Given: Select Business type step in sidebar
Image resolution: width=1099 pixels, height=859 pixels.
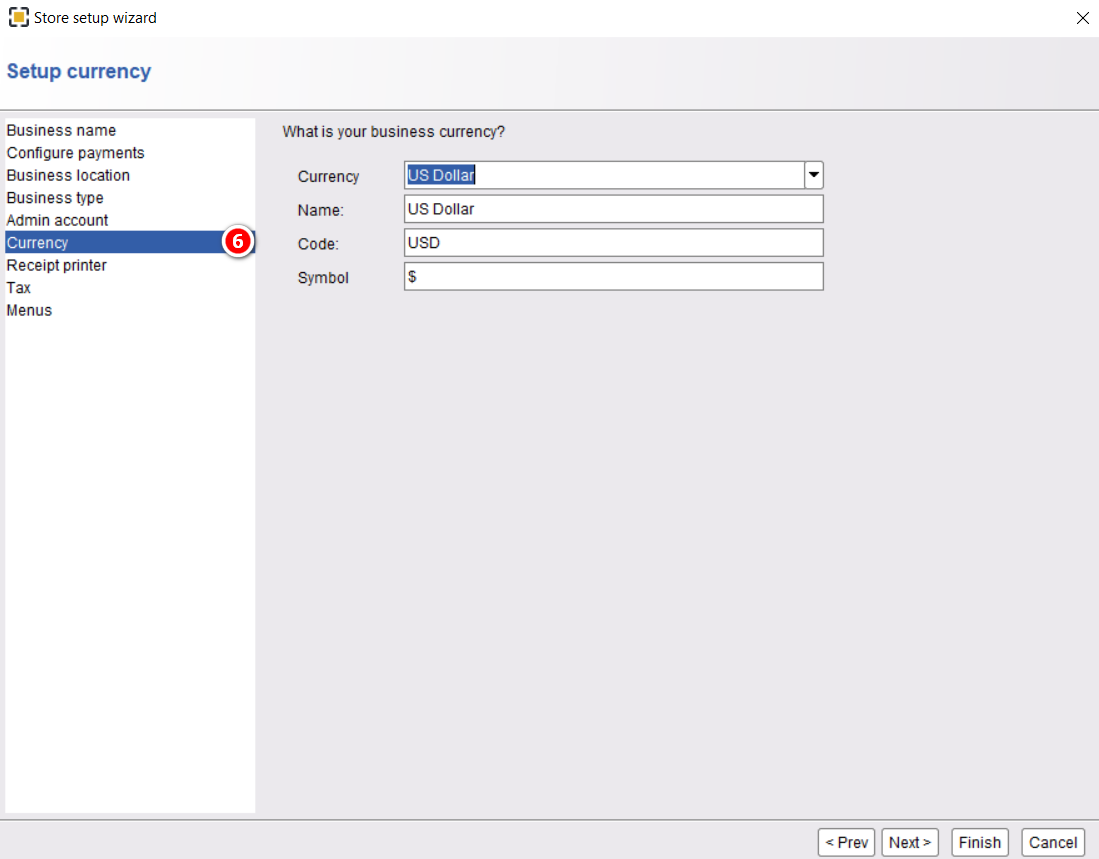Looking at the screenshot, I should tap(130, 198).
